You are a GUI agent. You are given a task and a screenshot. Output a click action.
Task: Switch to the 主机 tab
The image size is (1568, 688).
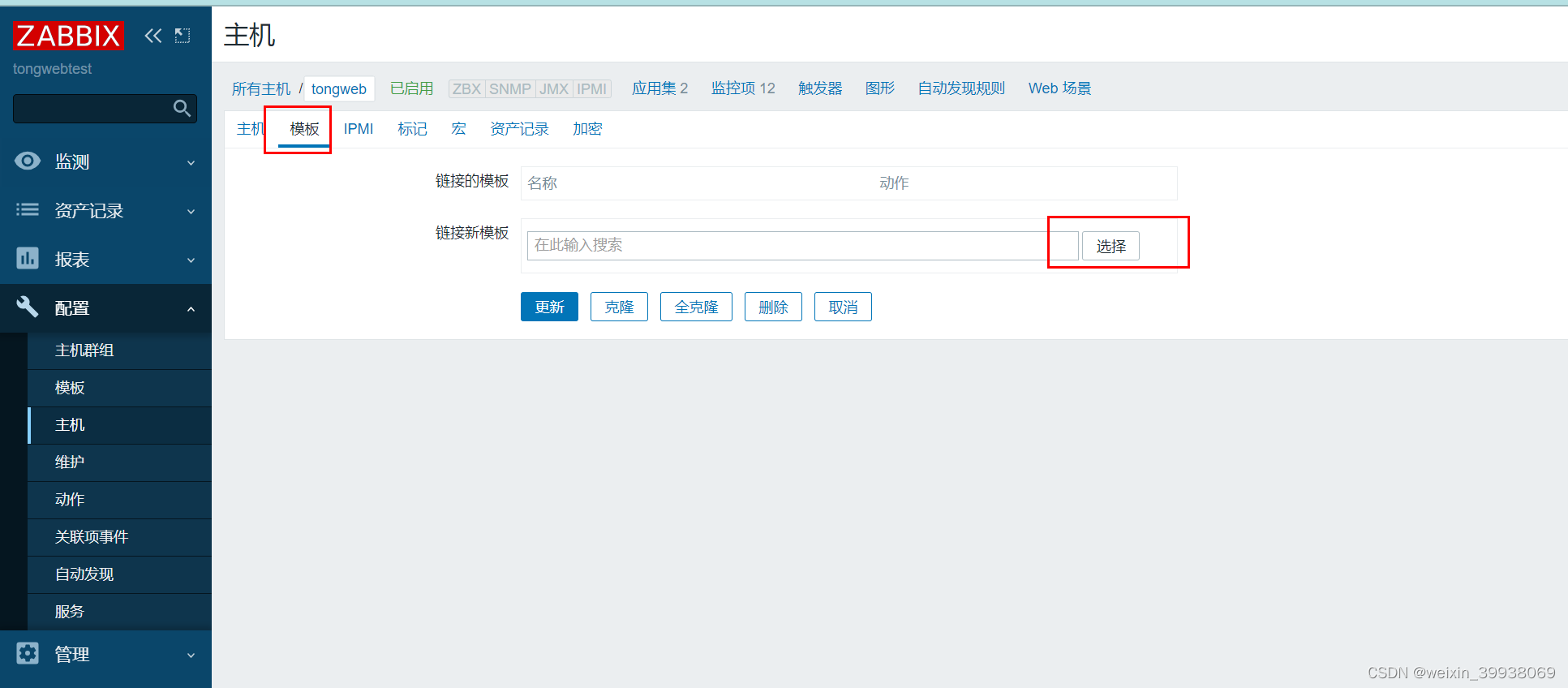(251, 129)
